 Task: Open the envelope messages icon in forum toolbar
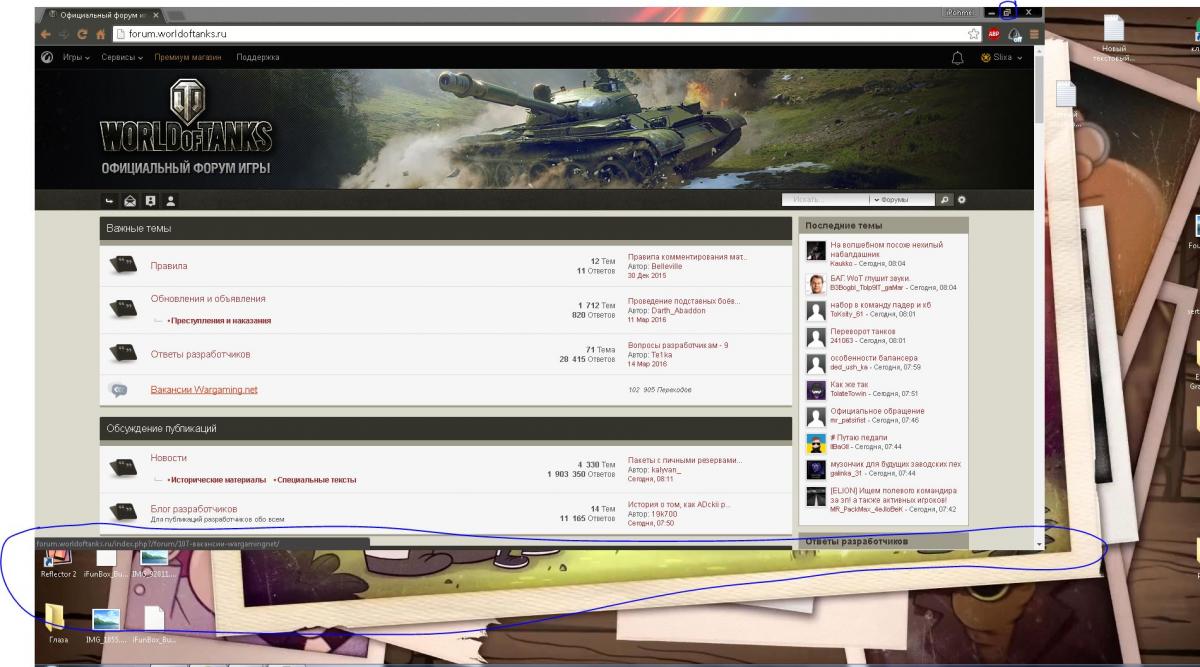(x=131, y=200)
